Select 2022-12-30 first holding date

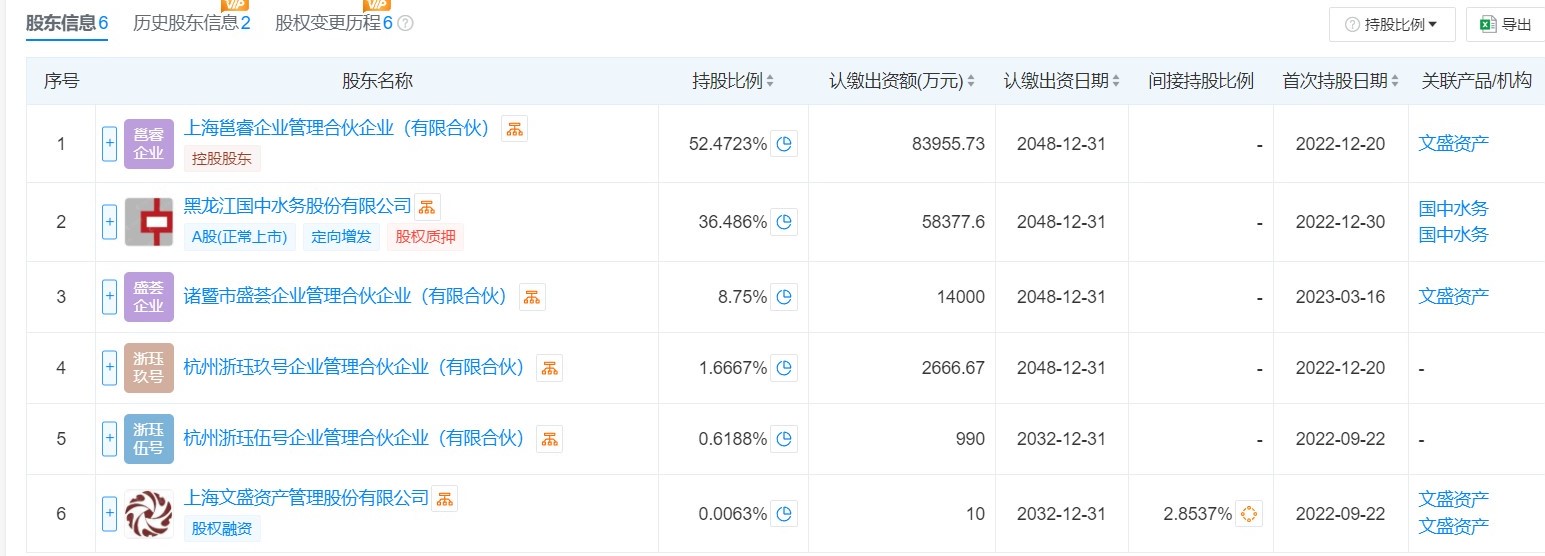1340,222
